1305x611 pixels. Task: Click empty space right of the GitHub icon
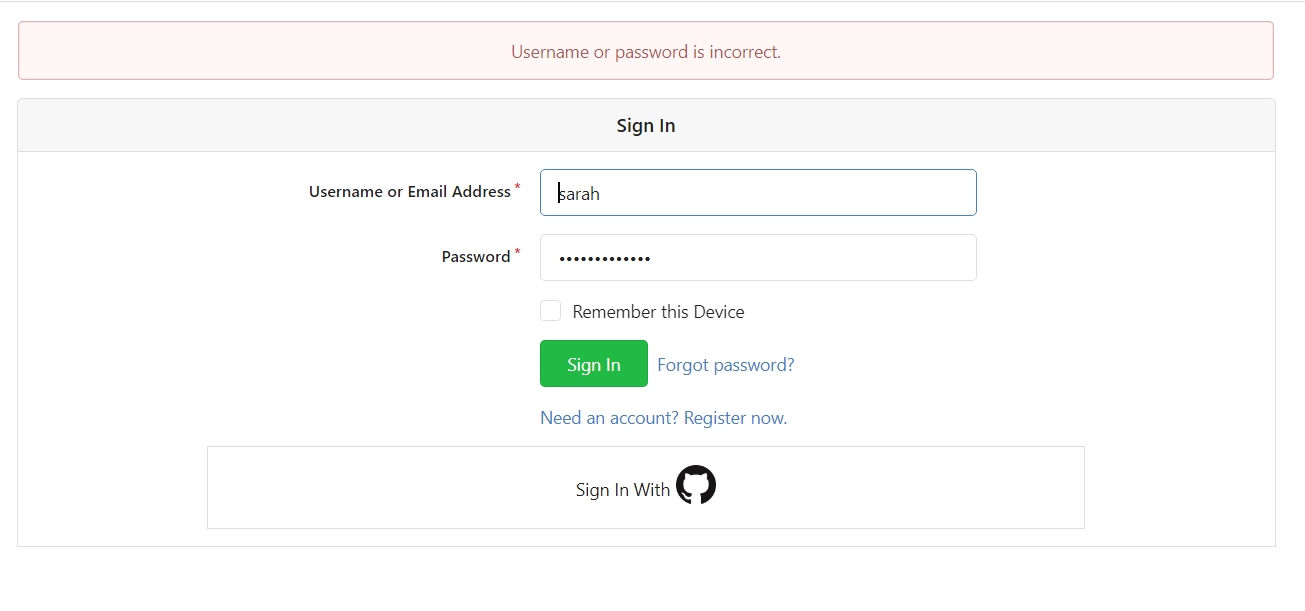click(x=900, y=488)
